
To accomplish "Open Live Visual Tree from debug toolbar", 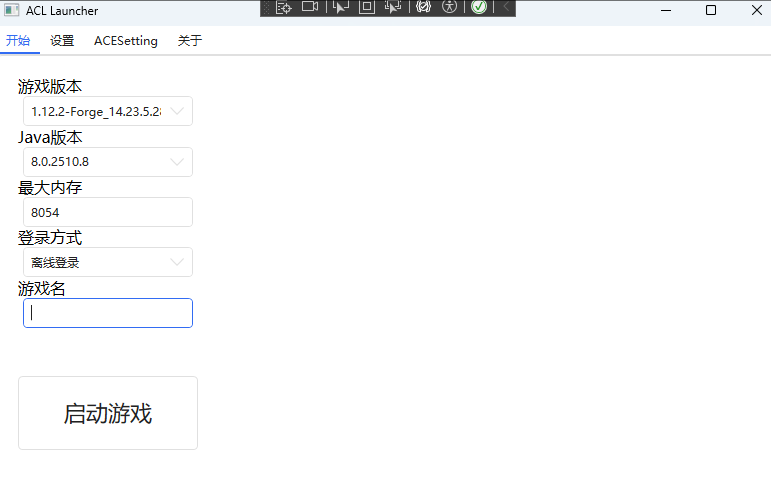I will (x=284, y=7).
